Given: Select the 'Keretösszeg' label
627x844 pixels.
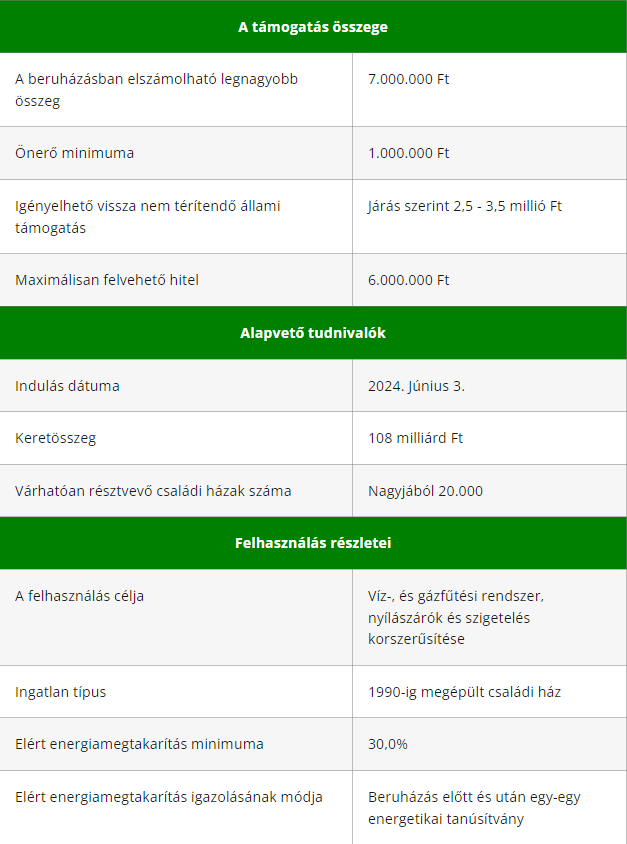Looking at the screenshot, I should pos(55,438).
